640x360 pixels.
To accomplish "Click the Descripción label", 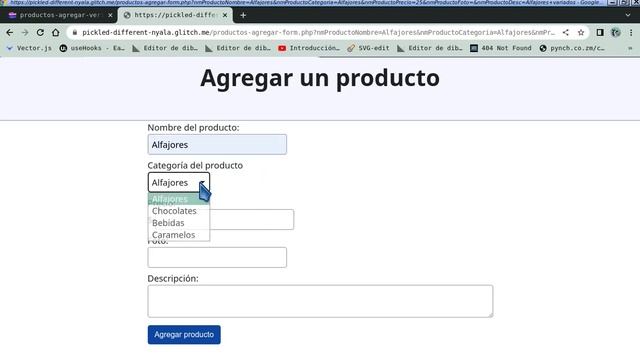I will point(173,278).
